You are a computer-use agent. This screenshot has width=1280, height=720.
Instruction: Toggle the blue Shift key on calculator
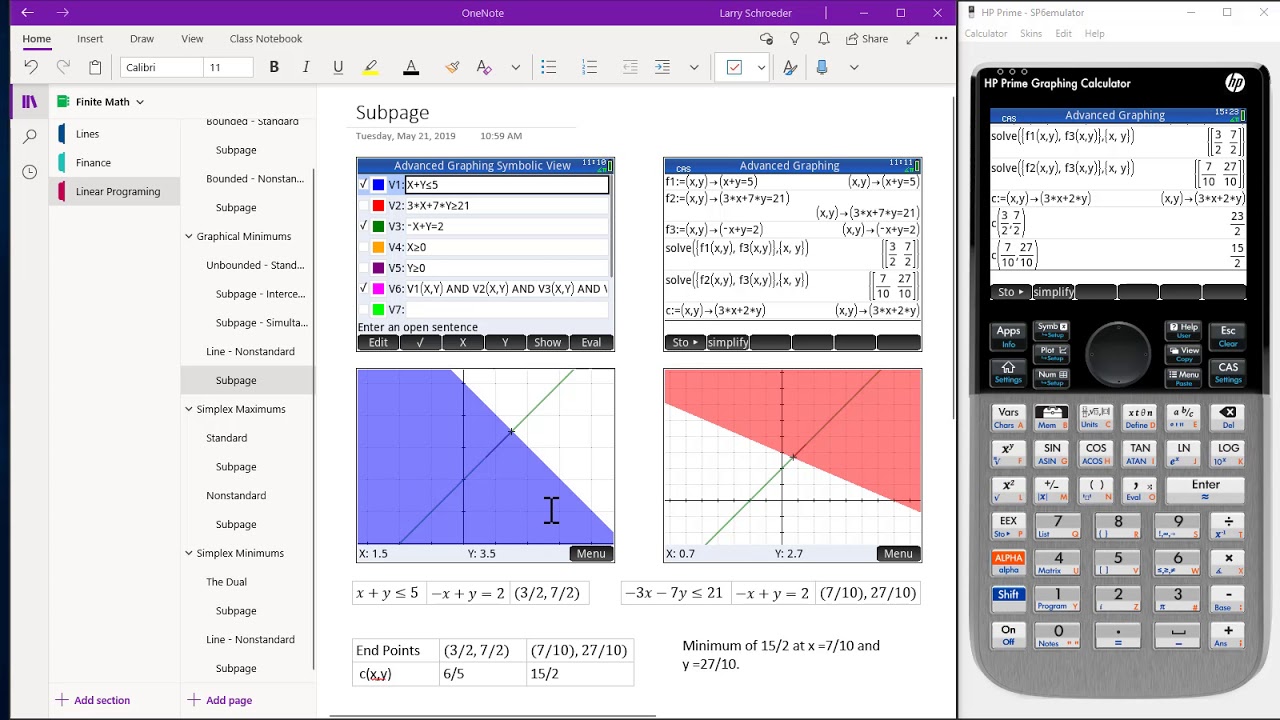coord(1008,598)
